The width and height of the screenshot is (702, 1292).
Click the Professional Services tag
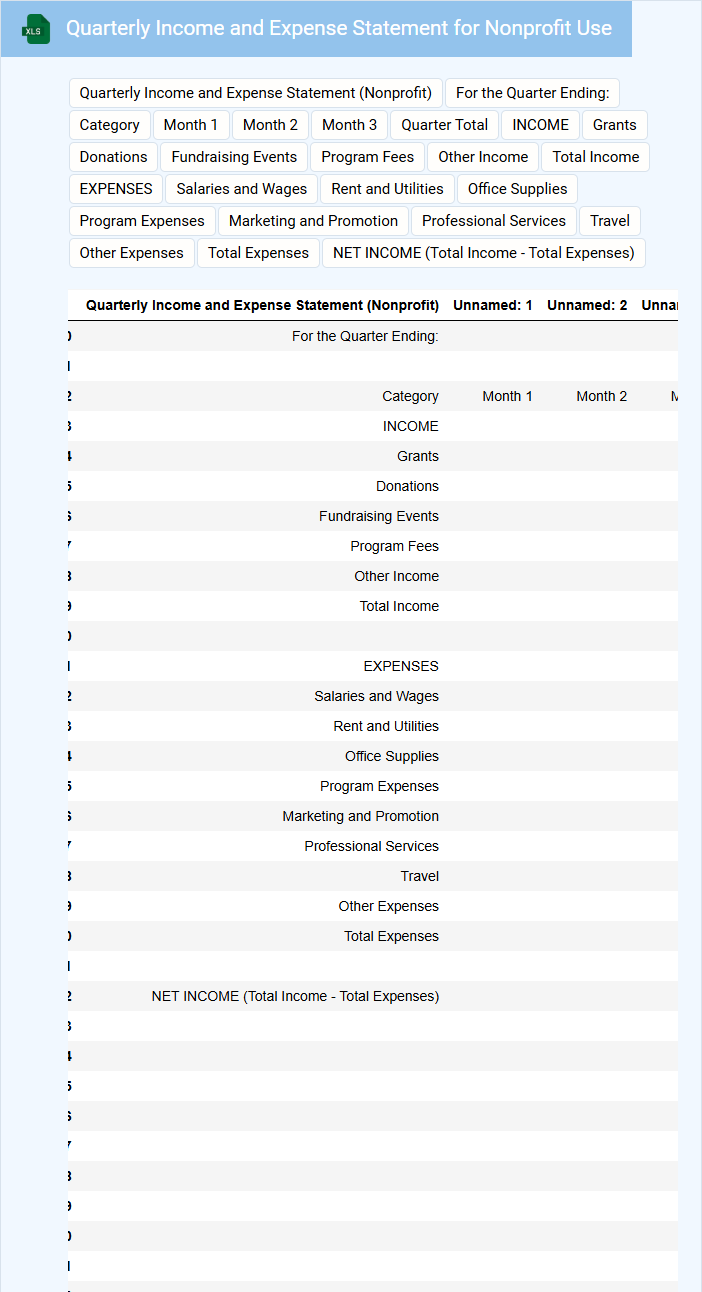click(x=494, y=221)
